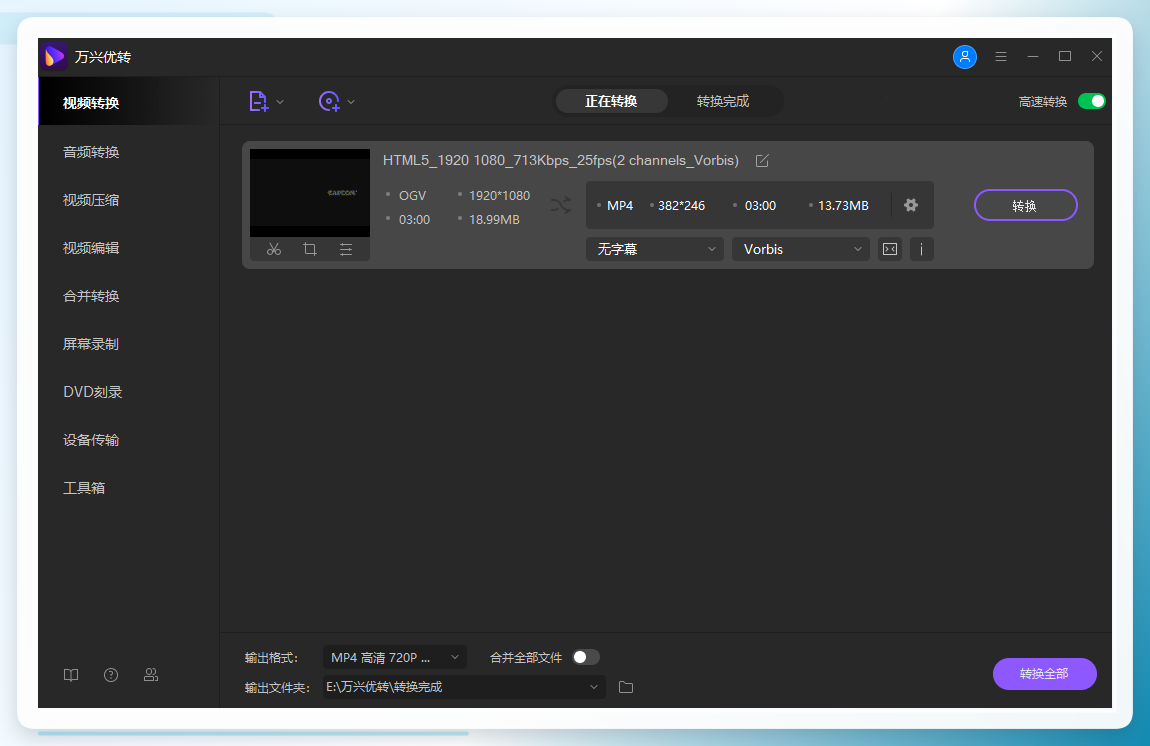Click the preview screen icon next to Vorbis
Viewport: 1150px width, 746px height.
click(x=890, y=249)
